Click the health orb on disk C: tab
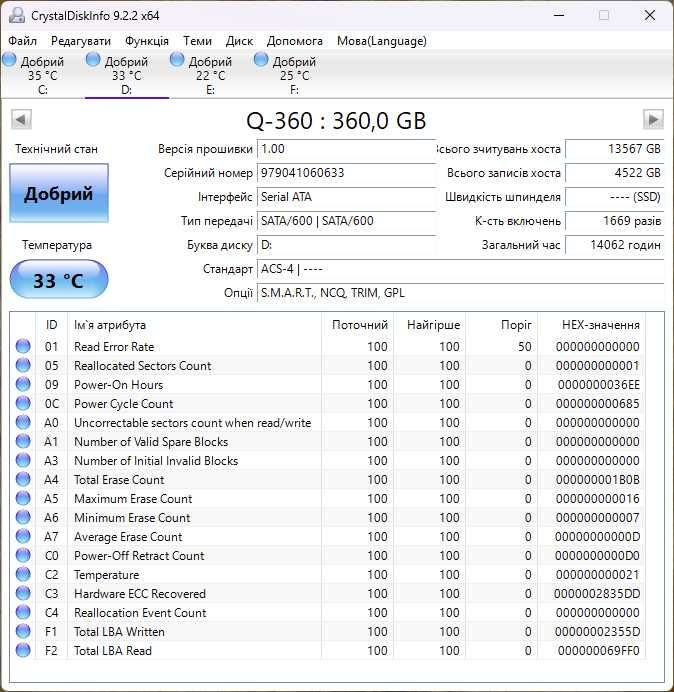Image resolution: width=674 pixels, height=692 pixels. tap(9, 59)
